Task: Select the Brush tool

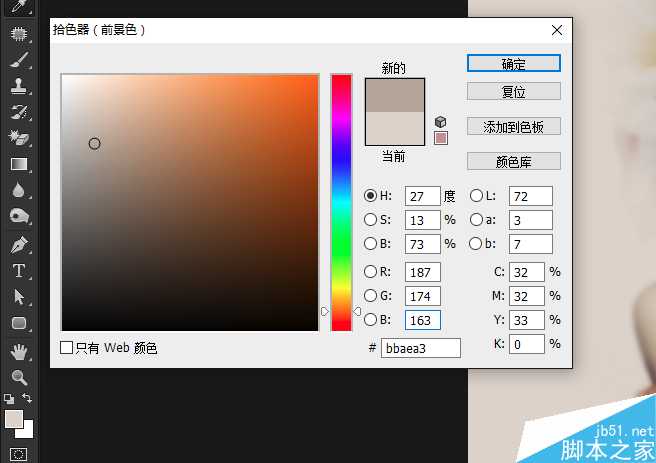Action: pyautogui.click(x=18, y=60)
